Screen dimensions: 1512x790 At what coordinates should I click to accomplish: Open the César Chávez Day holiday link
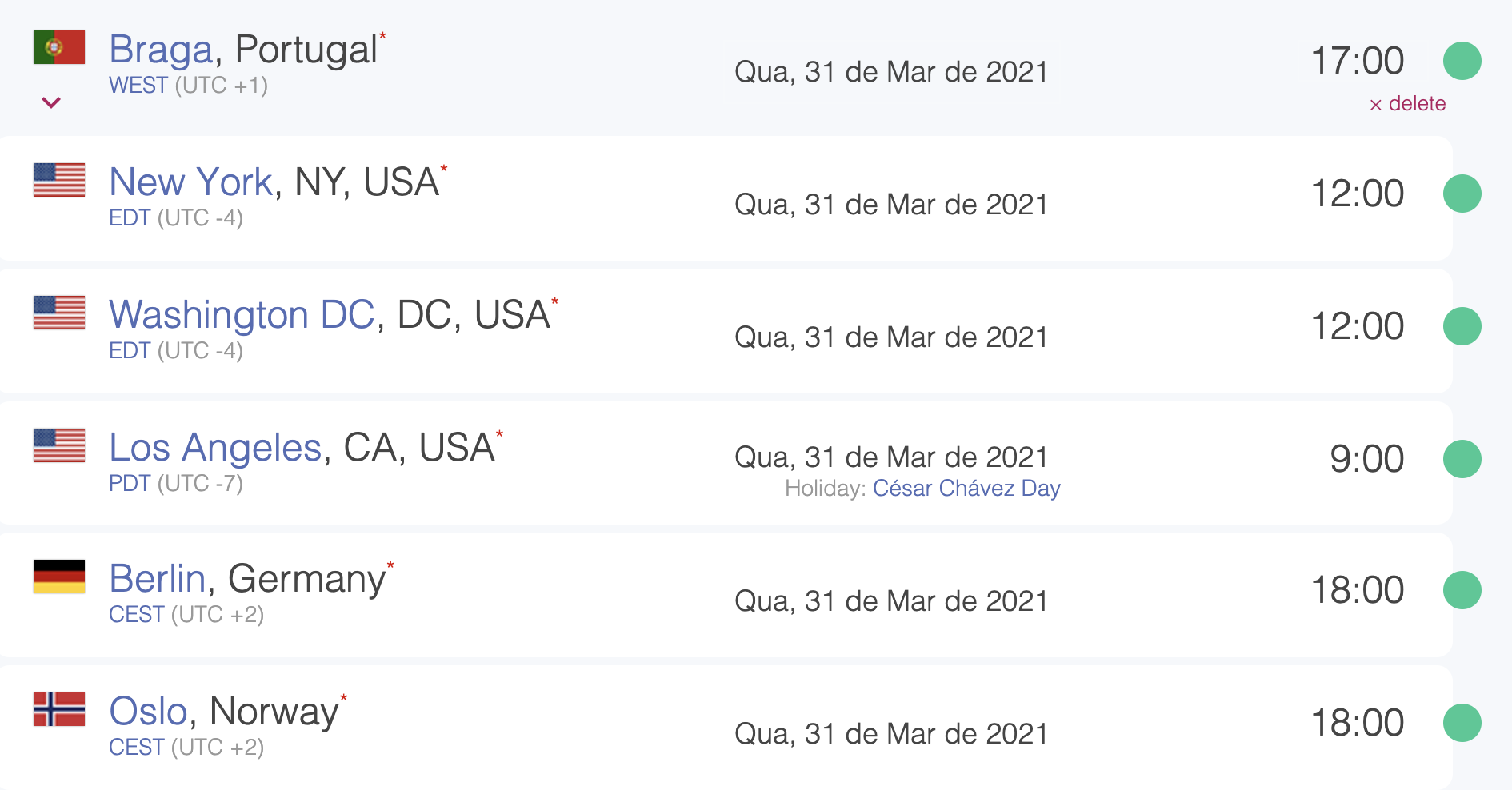click(966, 488)
